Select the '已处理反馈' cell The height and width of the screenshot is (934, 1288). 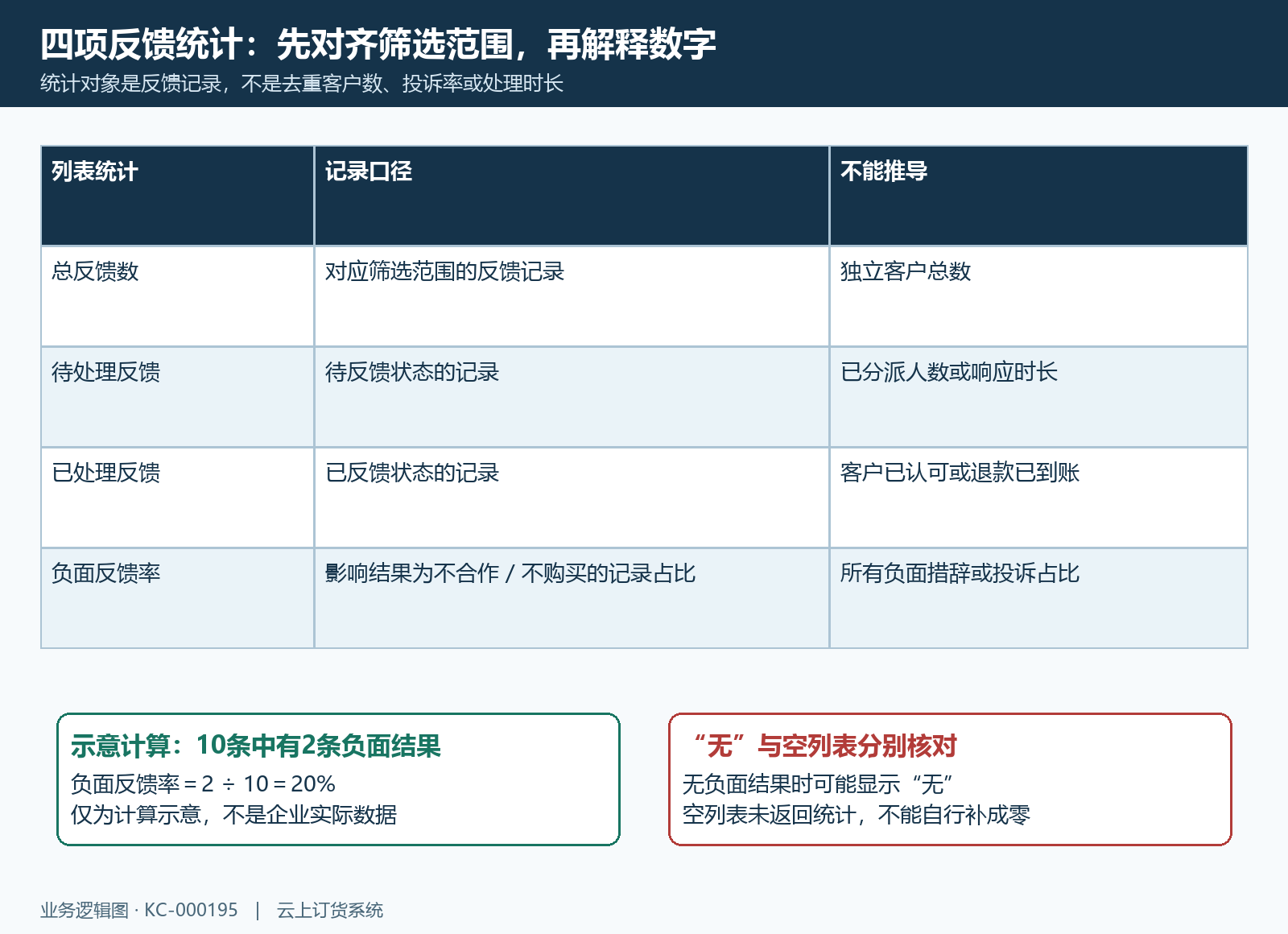point(177,498)
